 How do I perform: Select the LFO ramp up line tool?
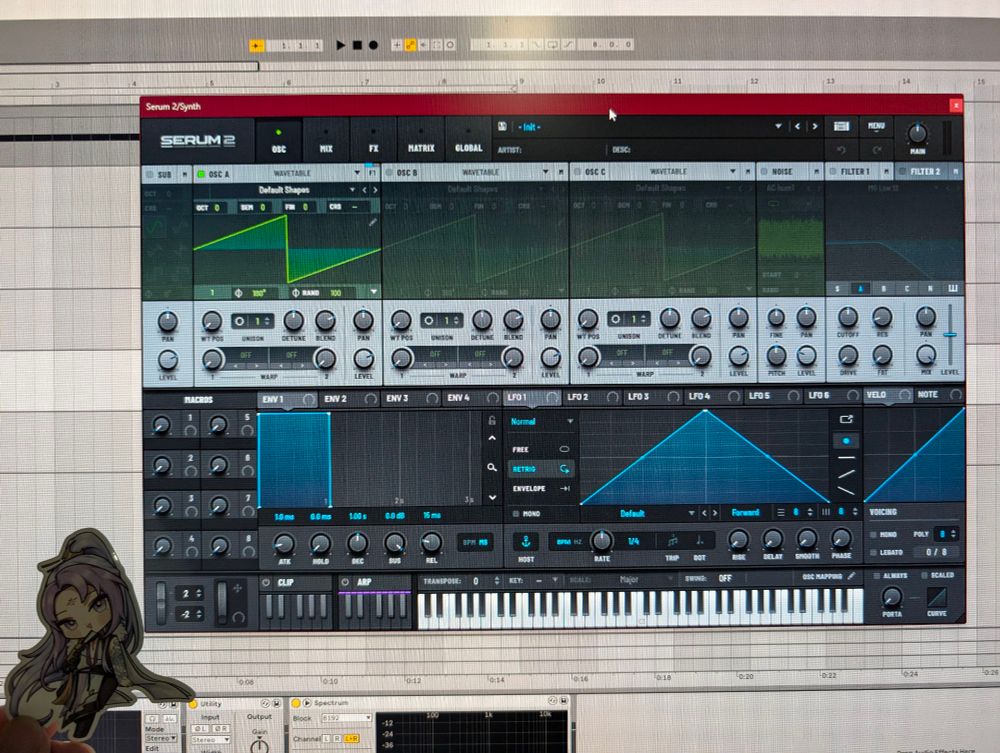(x=846, y=474)
